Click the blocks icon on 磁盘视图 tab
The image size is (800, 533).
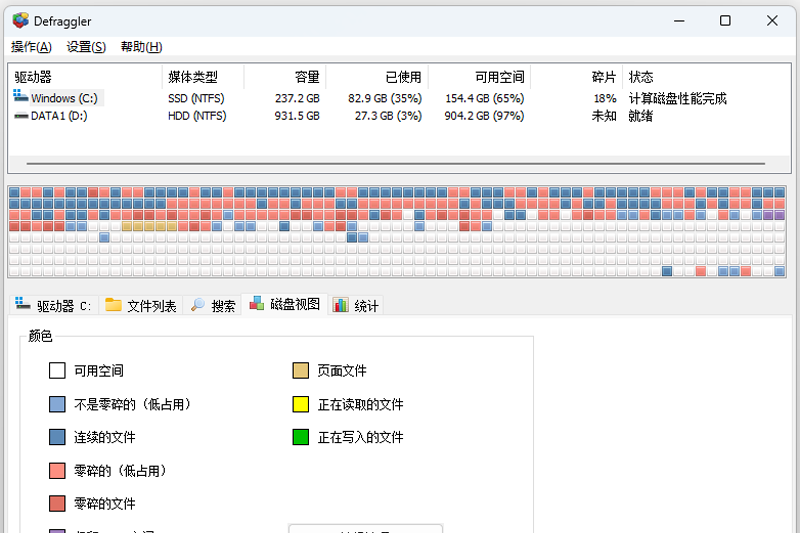coord(257,303)
